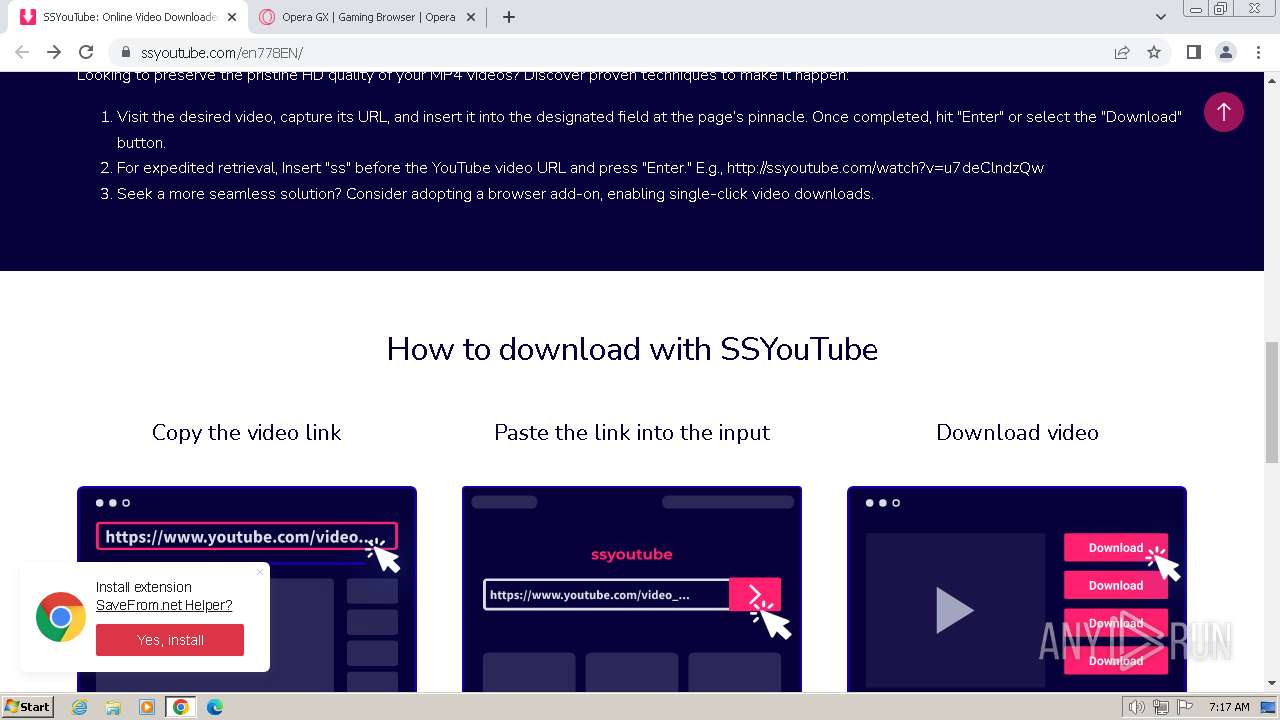Click Paste the link into the input heading
Image resolution: width=1280 pixels, height=720 pixels.
632,432
